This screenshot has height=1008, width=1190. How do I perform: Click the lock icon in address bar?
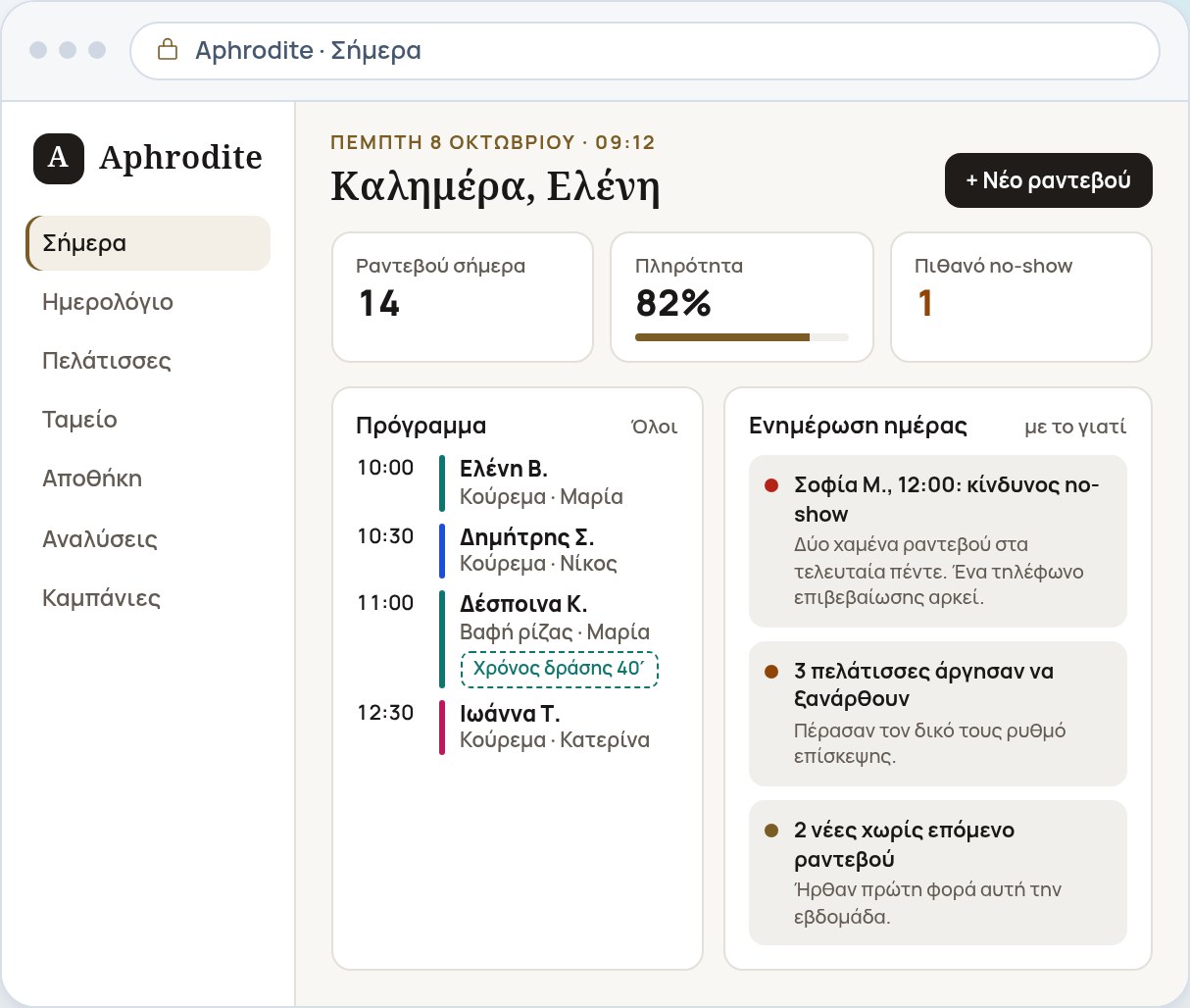click(x=168, y=50)
